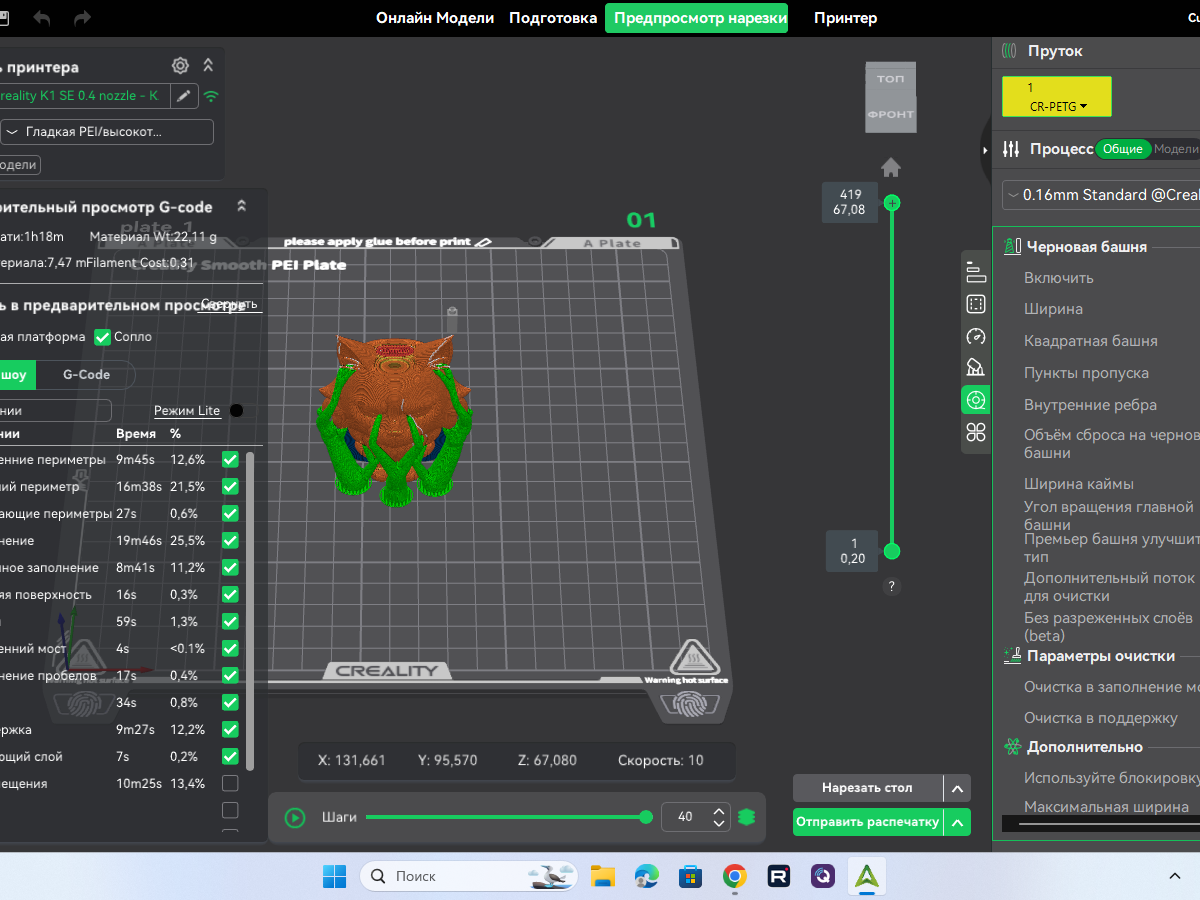This screenshot has width=1200, height=900.
Task: Click the speedometer icon in the side toolbar
Action: point(976,337)
